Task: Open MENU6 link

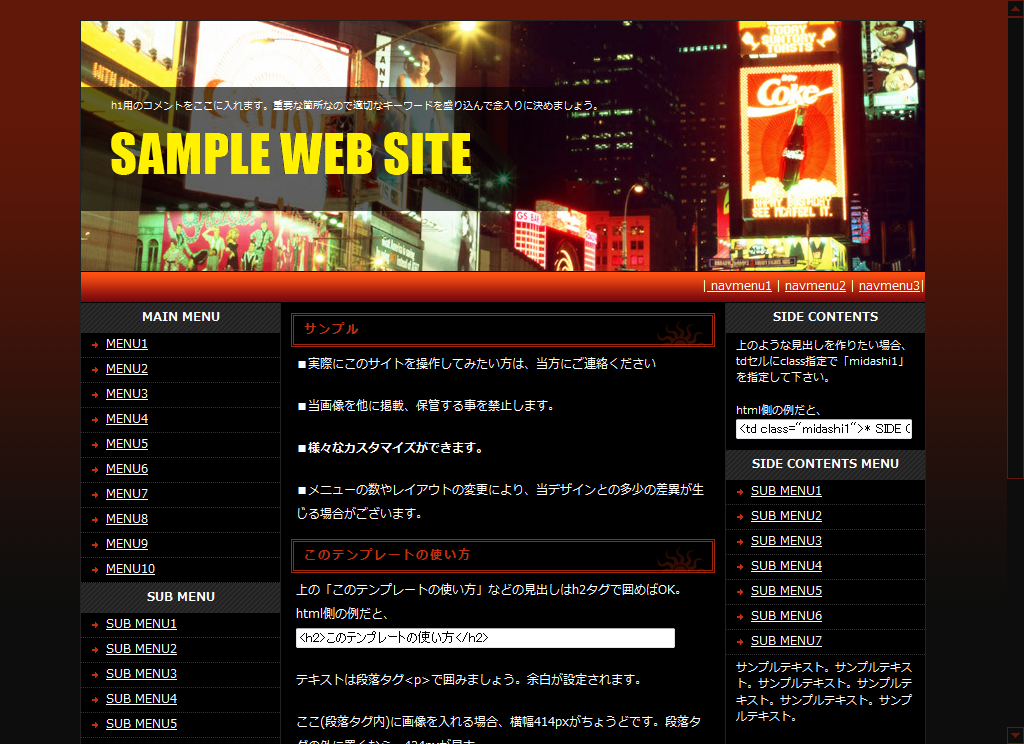Action: [127, 469]
